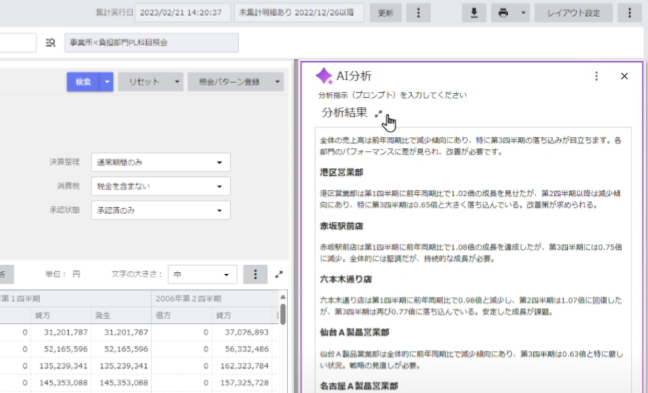Image resolution: width=648 pixels, height=393 pixels.
Task: Open the 承認状態 dropdown
Action: click(161, 210)
